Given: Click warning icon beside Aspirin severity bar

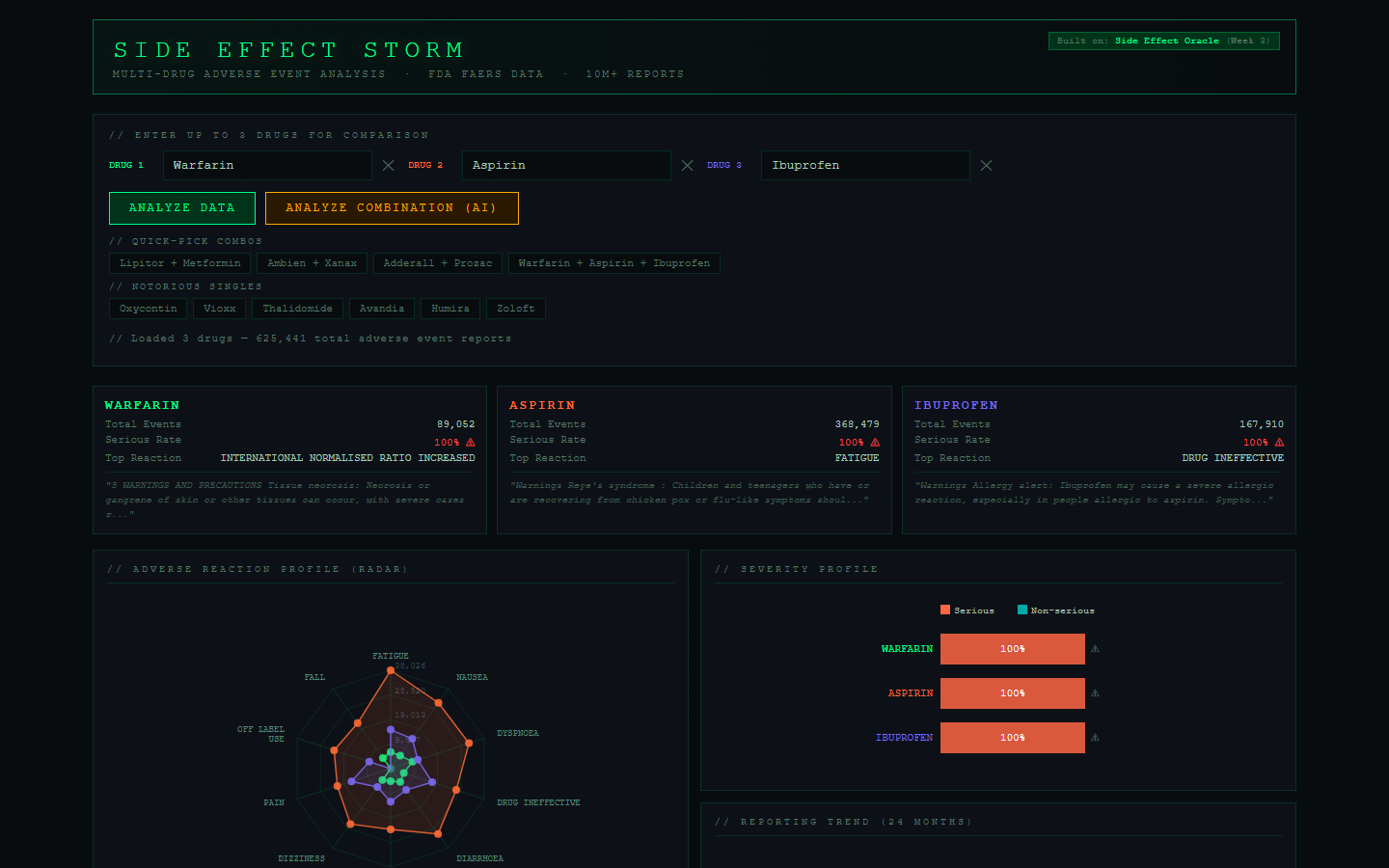Looking at the screenshot, I should point(1095,693).
